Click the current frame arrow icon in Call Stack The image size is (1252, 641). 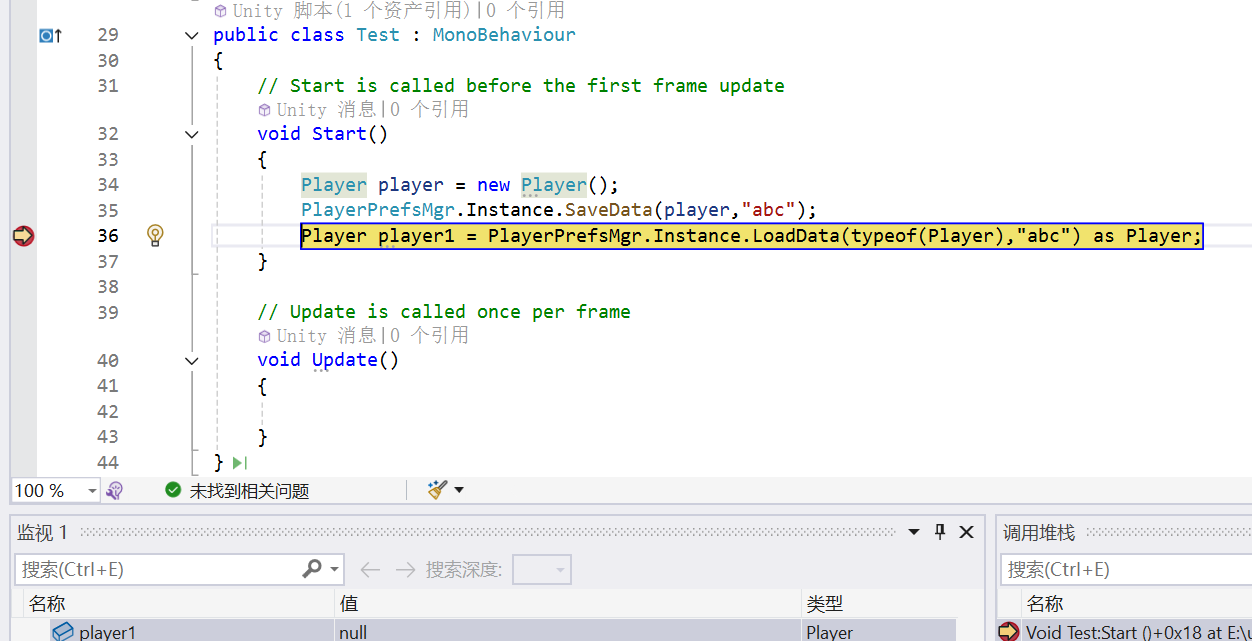(x=1008, y=632)
